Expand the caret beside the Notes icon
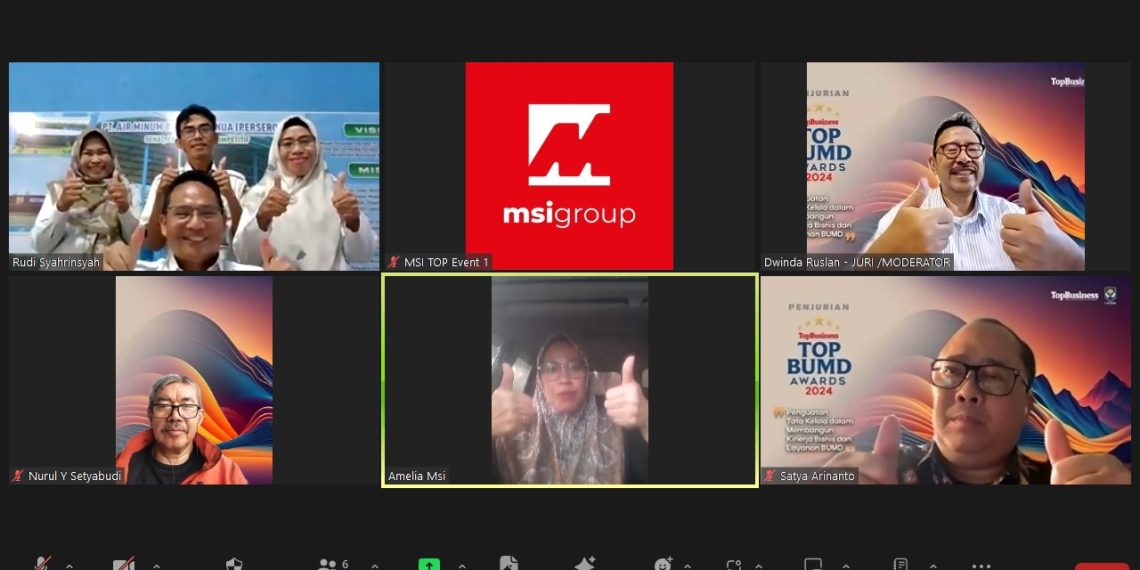This screenshot has width=1140, height=570. pyautogui.click(x=933, y=566)
